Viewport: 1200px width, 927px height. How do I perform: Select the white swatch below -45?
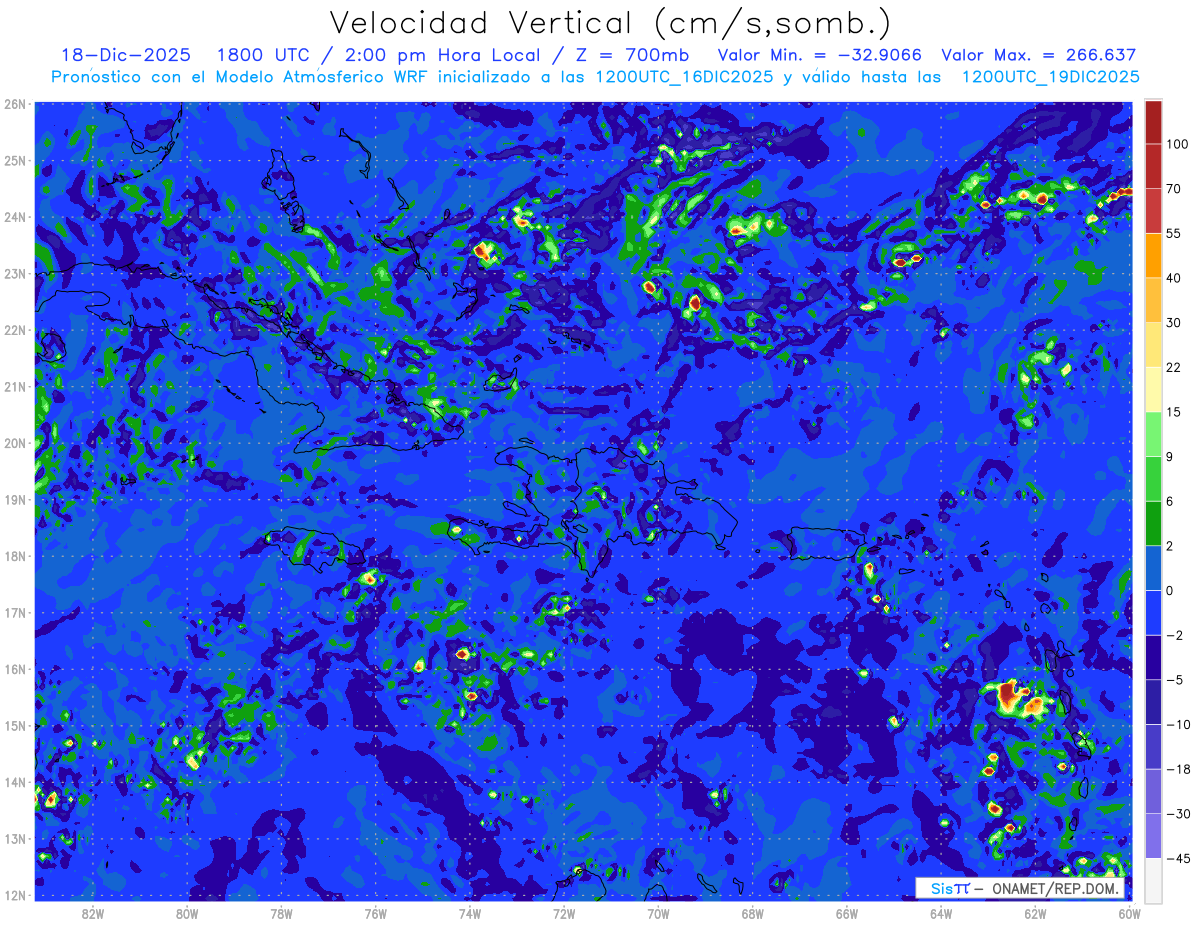(1153, 880)
